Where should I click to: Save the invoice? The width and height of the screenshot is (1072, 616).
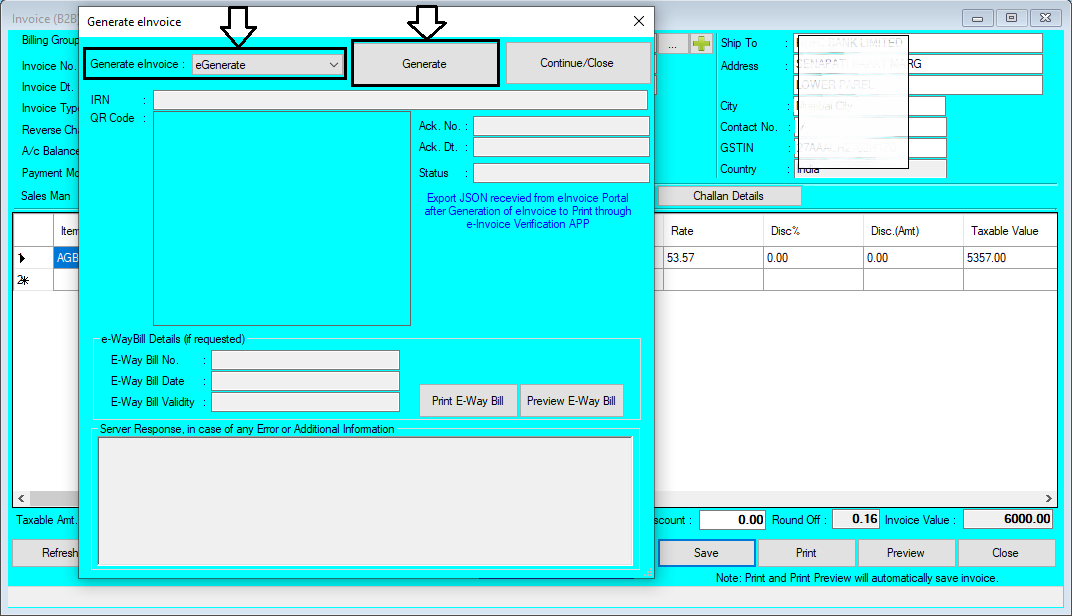tap(707, 552)
